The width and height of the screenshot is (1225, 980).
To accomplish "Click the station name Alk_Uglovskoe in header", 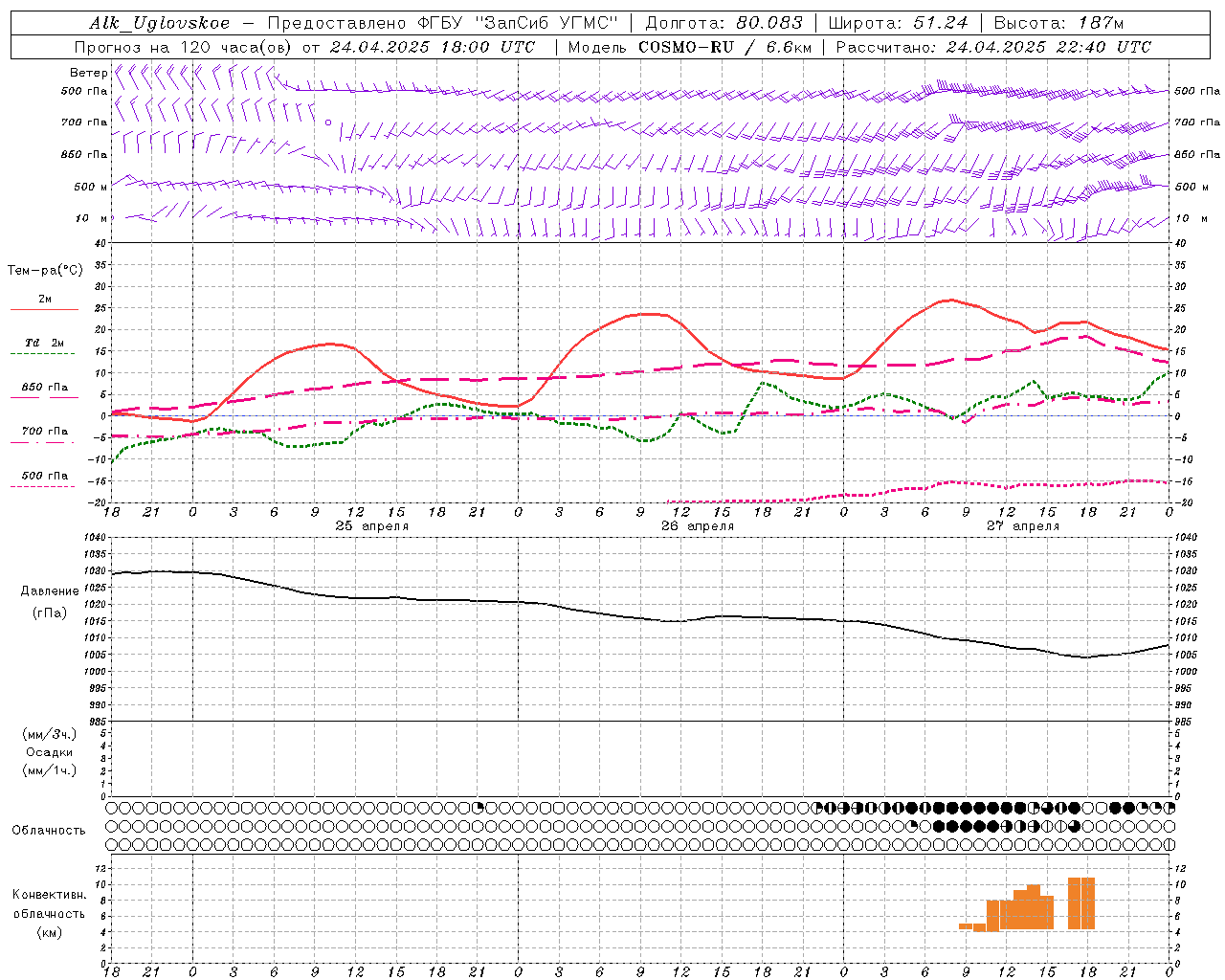I will [x=160, y=23].
